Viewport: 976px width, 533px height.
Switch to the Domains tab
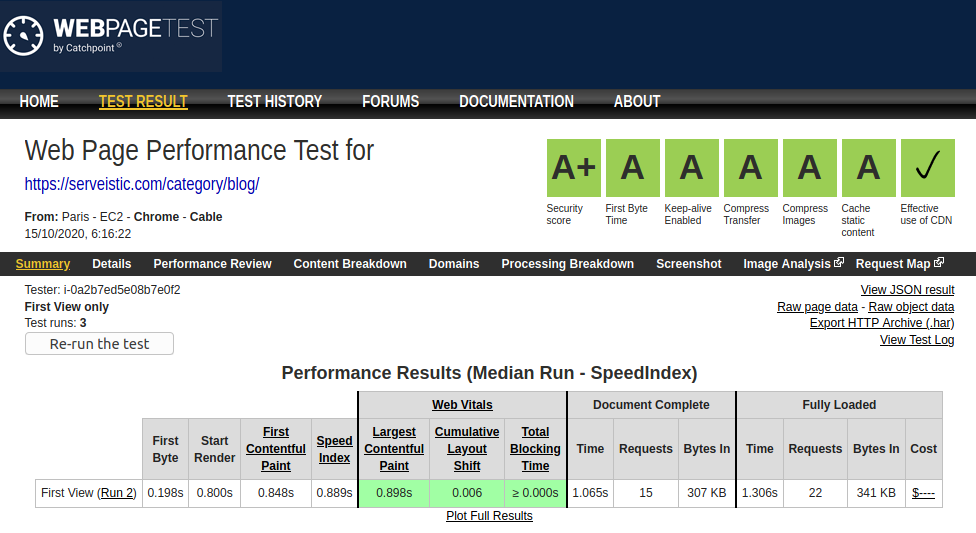(x=454, y=264)
